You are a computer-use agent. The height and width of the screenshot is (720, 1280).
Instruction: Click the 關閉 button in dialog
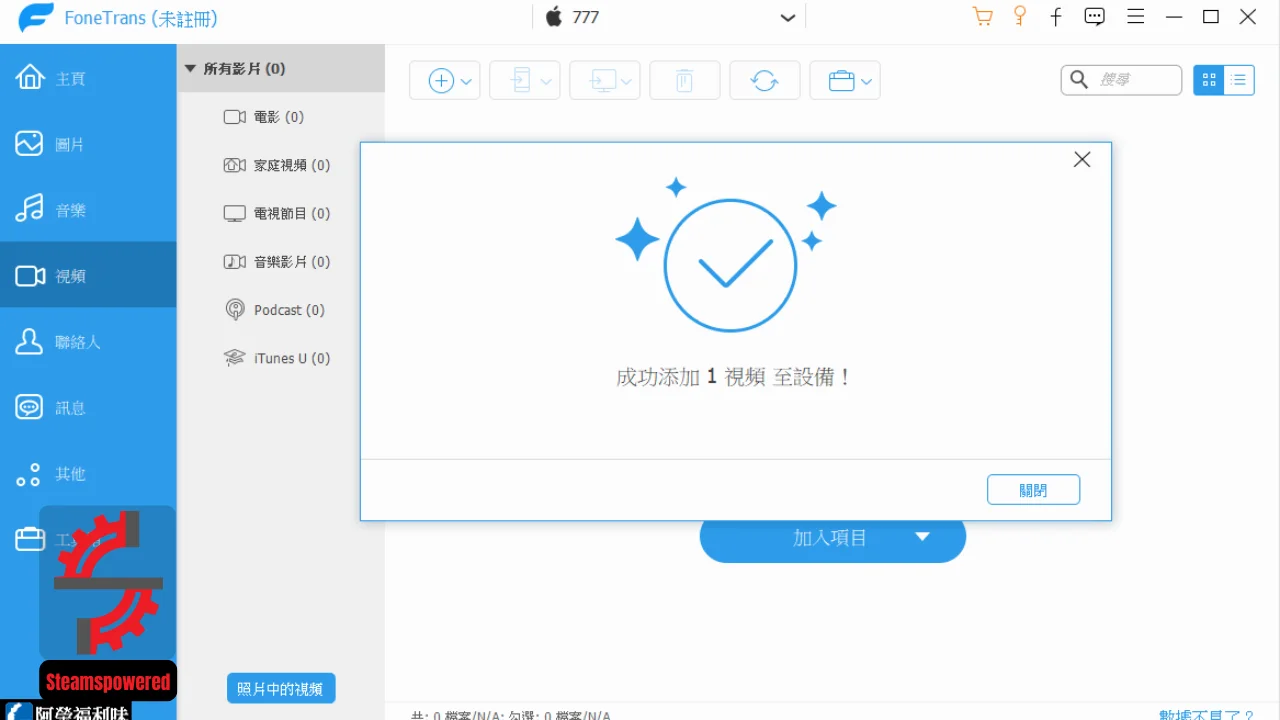tap(1033, 490)
